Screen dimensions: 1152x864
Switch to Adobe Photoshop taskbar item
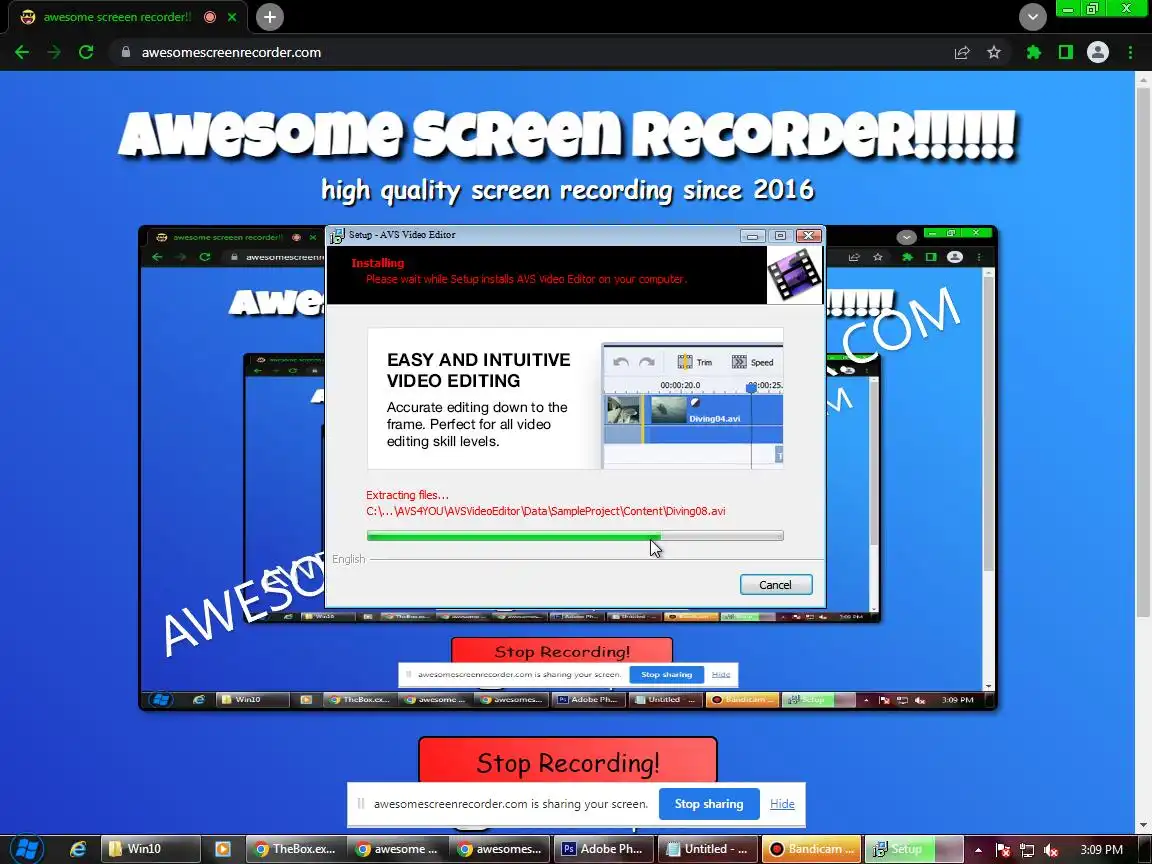tap(602, 849)
